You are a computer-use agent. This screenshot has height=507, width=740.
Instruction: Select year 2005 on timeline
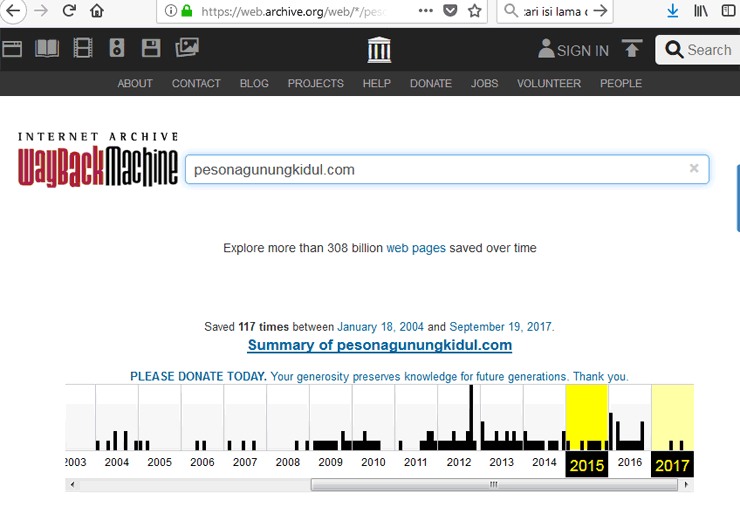(x=160, y=462)
